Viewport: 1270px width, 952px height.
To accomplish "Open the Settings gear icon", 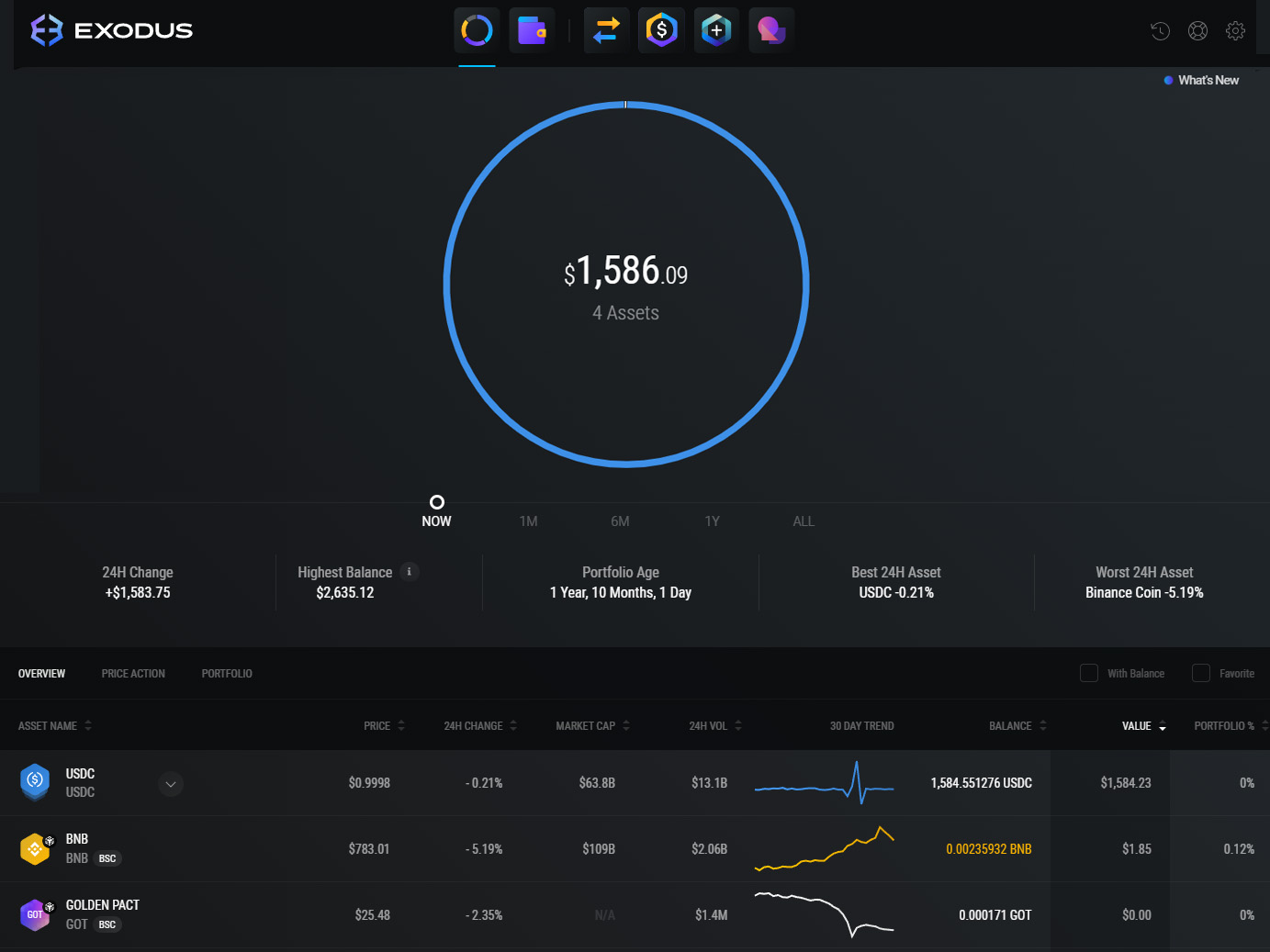I will pyautogui.click(x=1236, y=31).
